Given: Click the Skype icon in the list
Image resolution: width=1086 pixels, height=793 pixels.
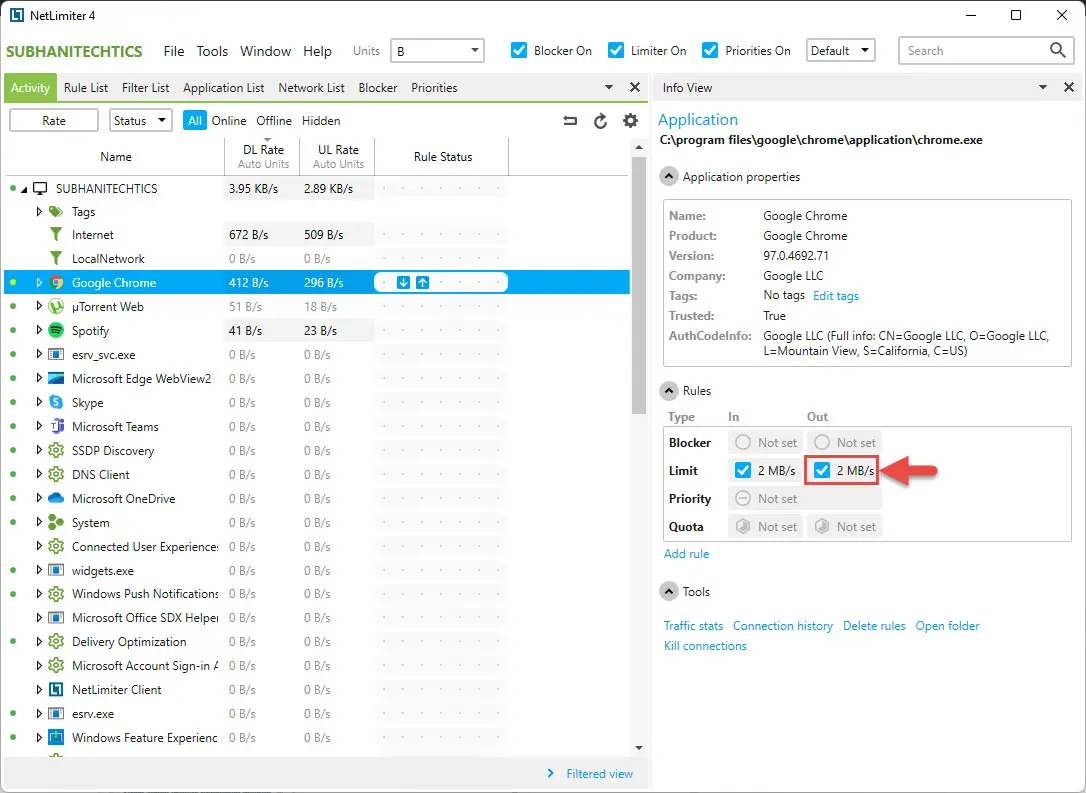Looking at the screenshot, I should point(56,402).
